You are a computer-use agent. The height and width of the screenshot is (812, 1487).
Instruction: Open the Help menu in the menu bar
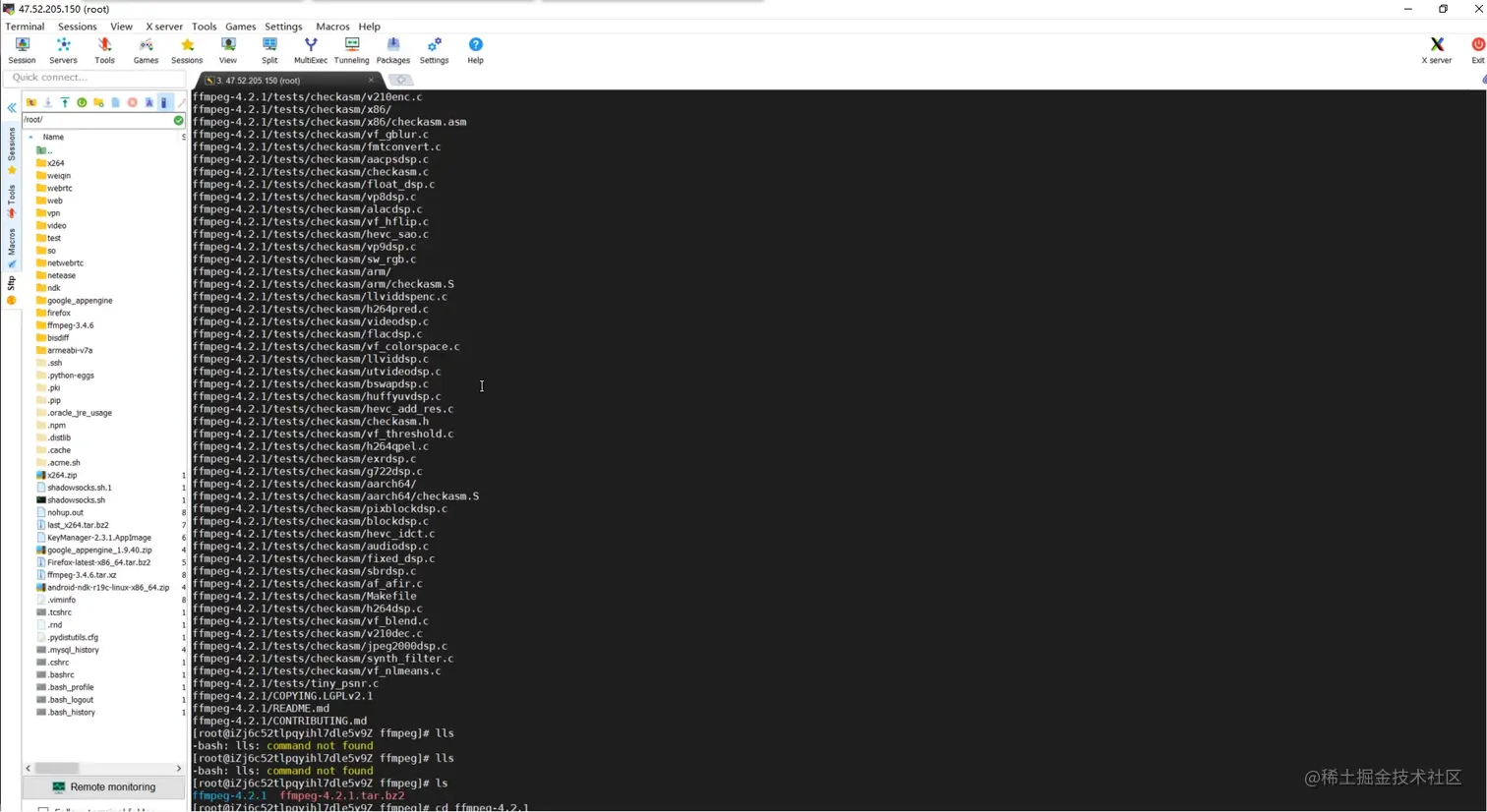[x=369, y=27]
